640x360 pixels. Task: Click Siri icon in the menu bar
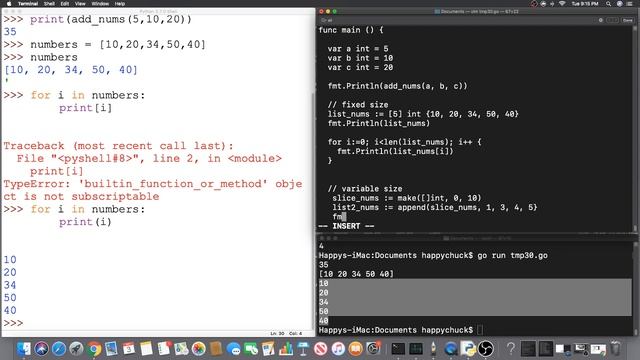(x=620, y=4)
